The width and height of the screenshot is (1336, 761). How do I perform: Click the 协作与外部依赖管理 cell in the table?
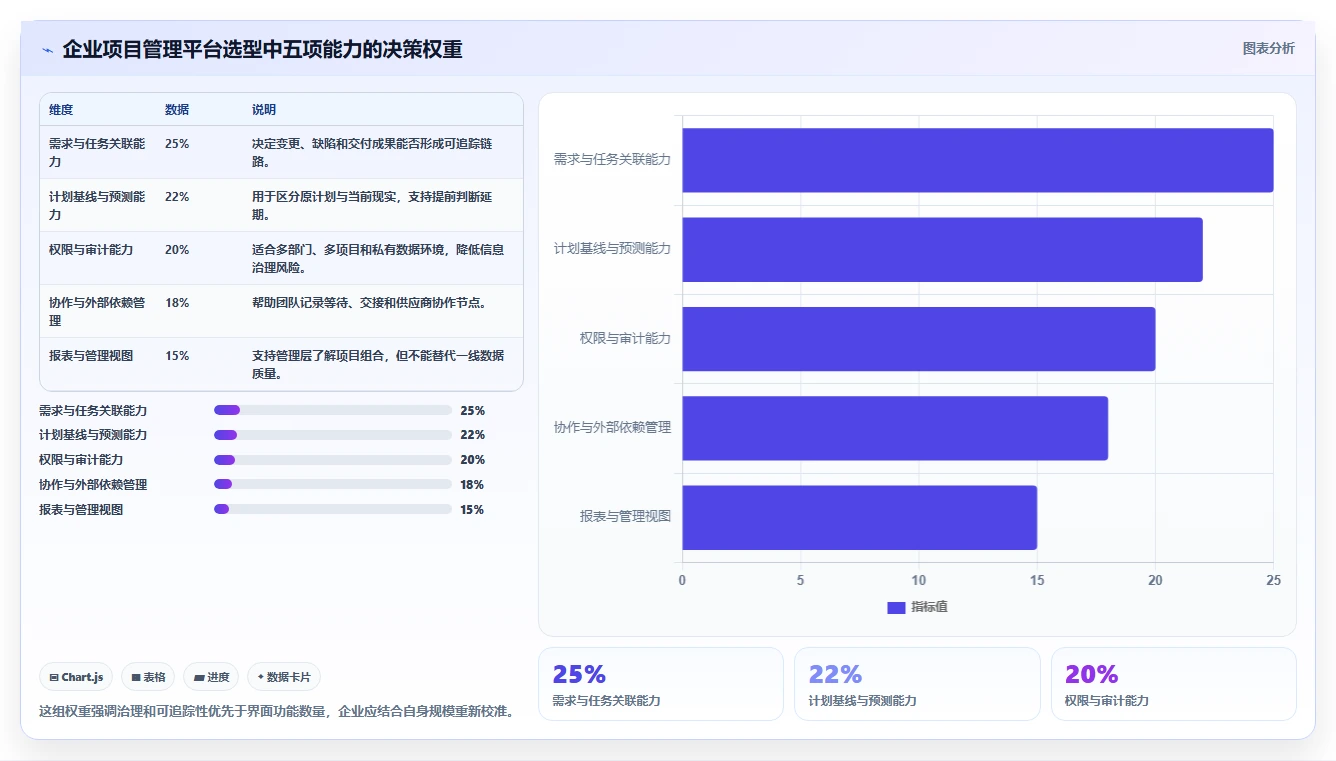[97, 311]
